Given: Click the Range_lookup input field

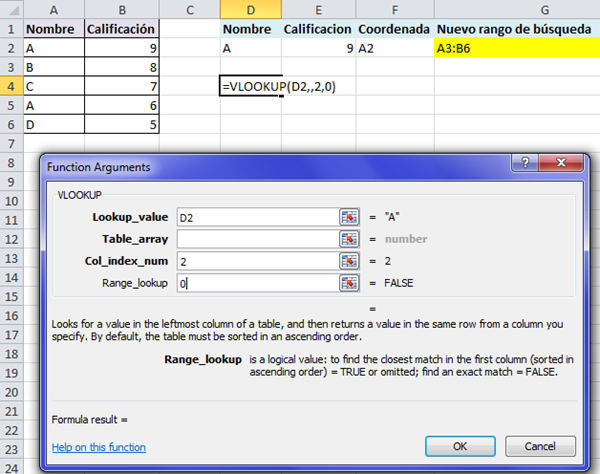Looking at the screenshot, I should coord(256,283).
